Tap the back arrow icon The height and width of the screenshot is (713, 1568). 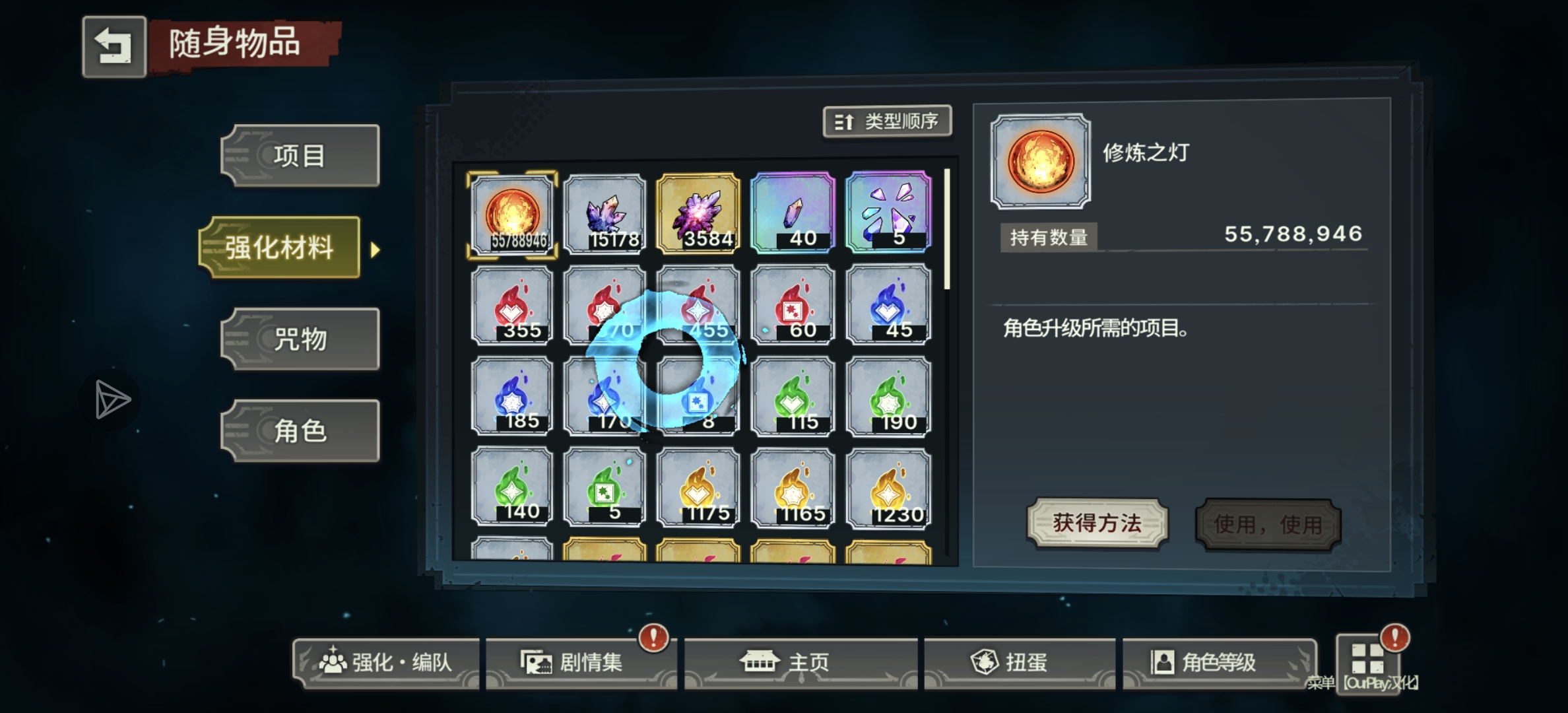(x=114, y=47)
